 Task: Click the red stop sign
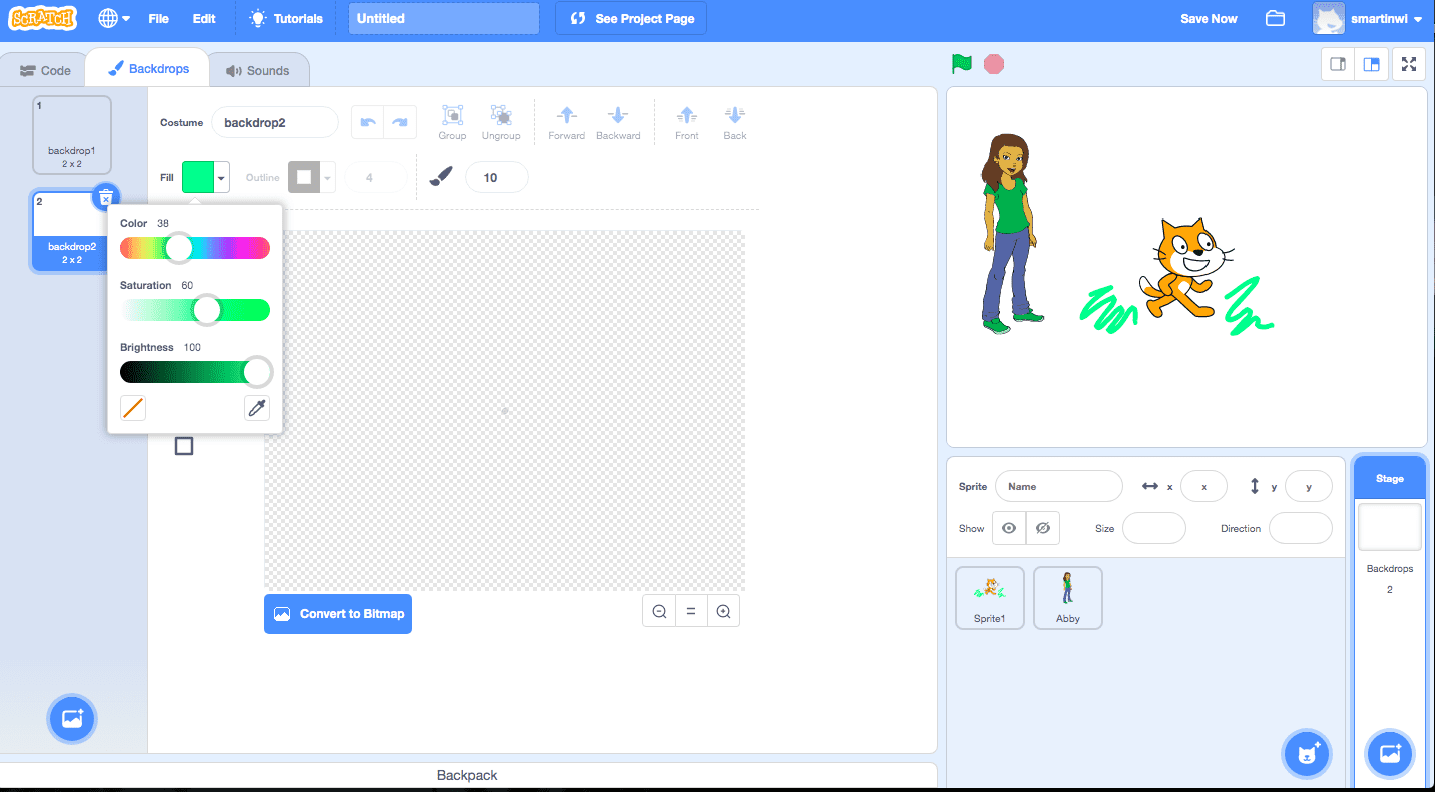tap(993, 64)
